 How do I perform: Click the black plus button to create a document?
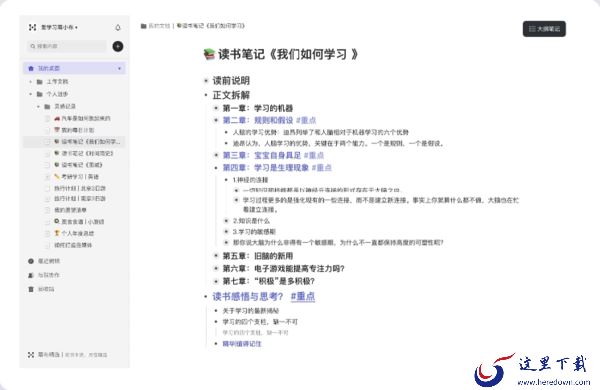(118, 46)
